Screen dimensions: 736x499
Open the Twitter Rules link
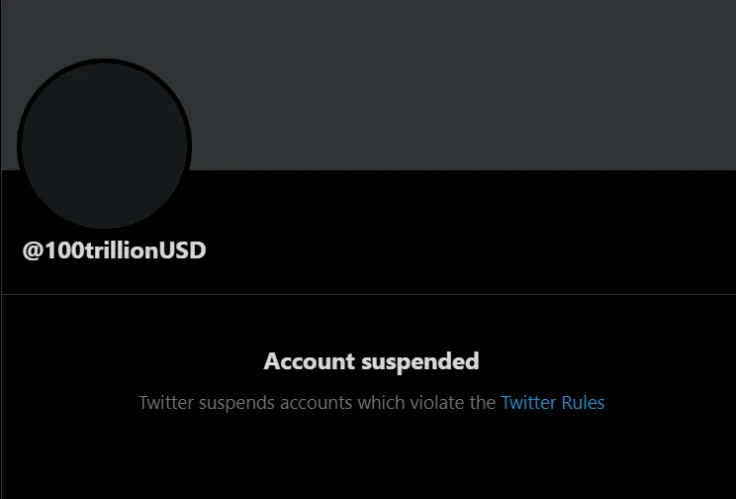coord(552,403)
